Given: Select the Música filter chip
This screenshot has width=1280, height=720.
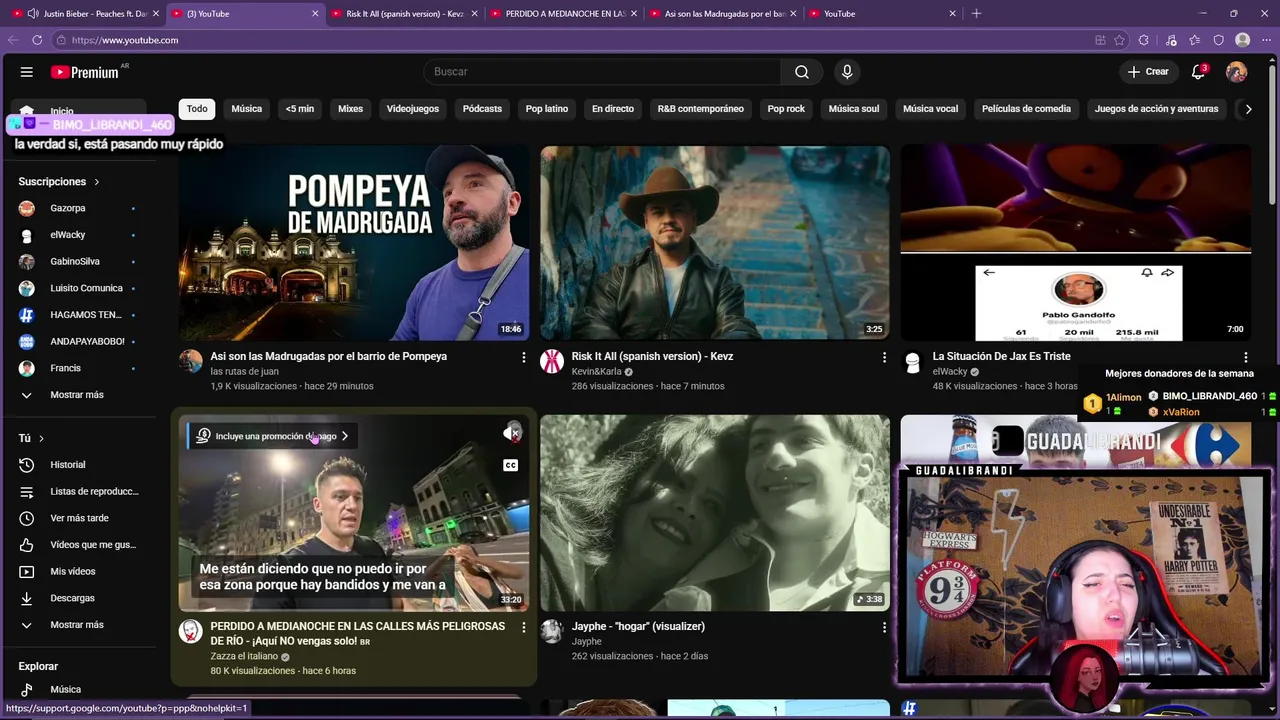Looking at the screenshot, I should [247, 109].
